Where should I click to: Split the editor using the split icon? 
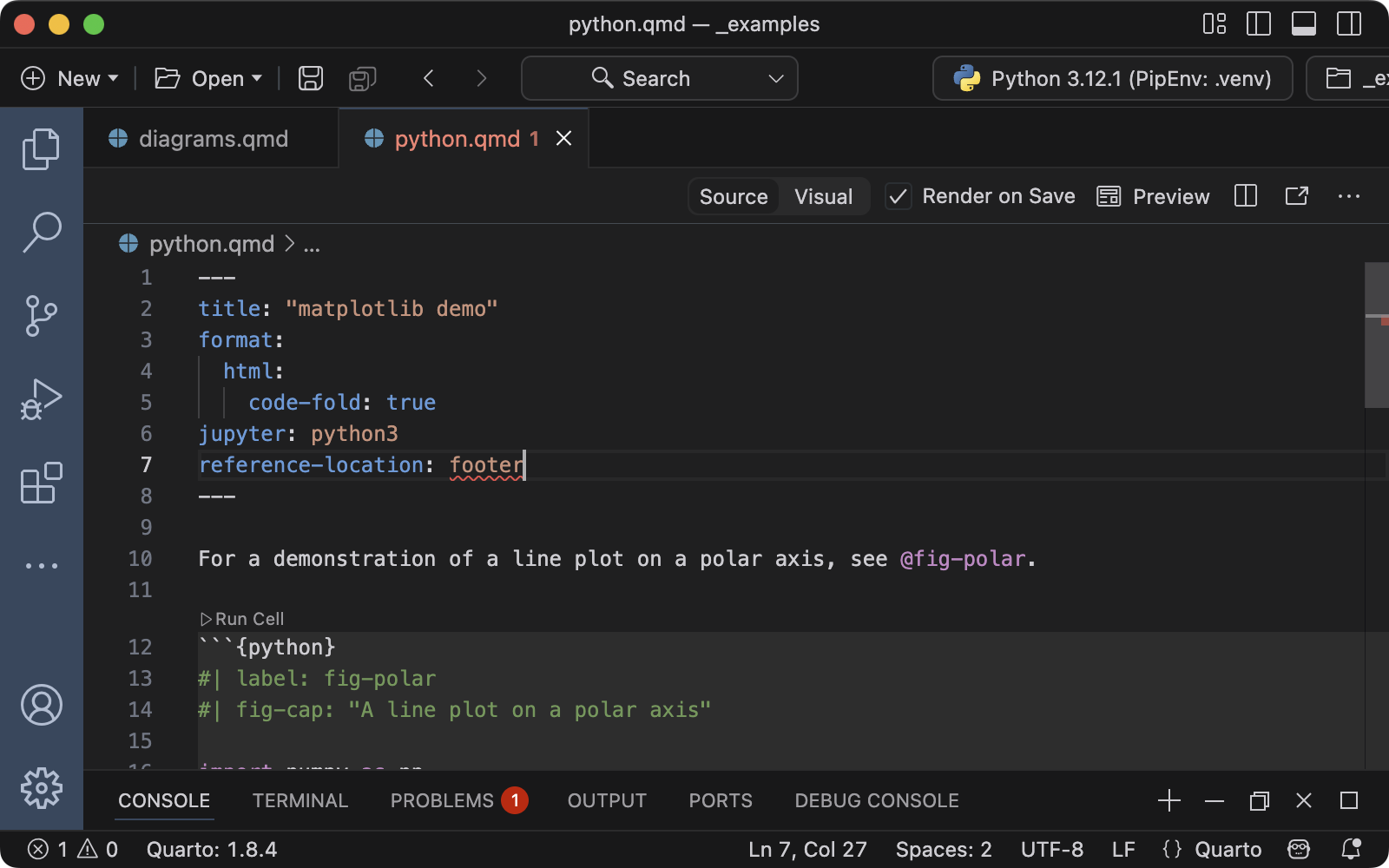pos(1245,196)
